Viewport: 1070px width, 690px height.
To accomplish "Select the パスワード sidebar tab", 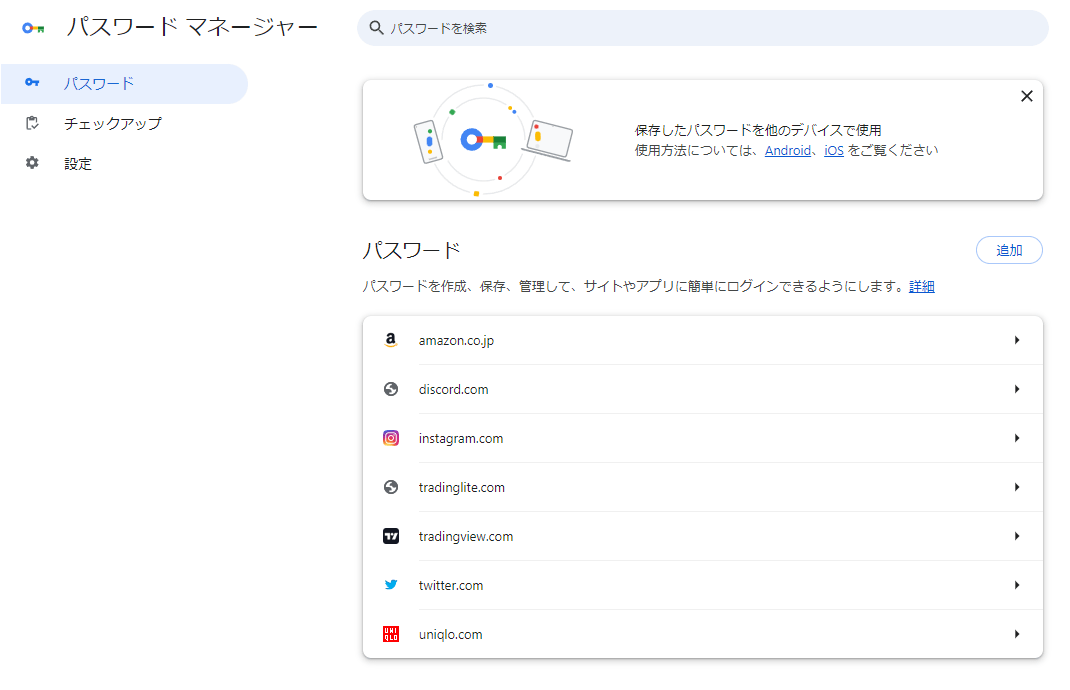I will (124, 83).
